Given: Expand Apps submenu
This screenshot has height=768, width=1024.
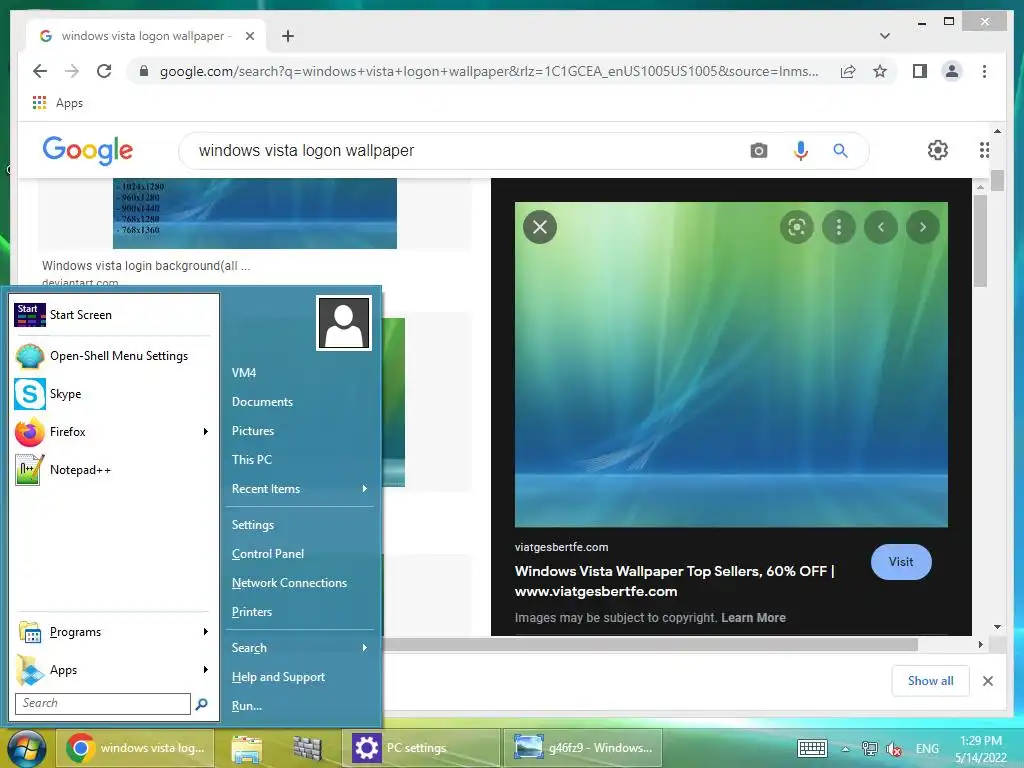Looking at the screenshot, I should pyautogui.click(x=114, y=670).
